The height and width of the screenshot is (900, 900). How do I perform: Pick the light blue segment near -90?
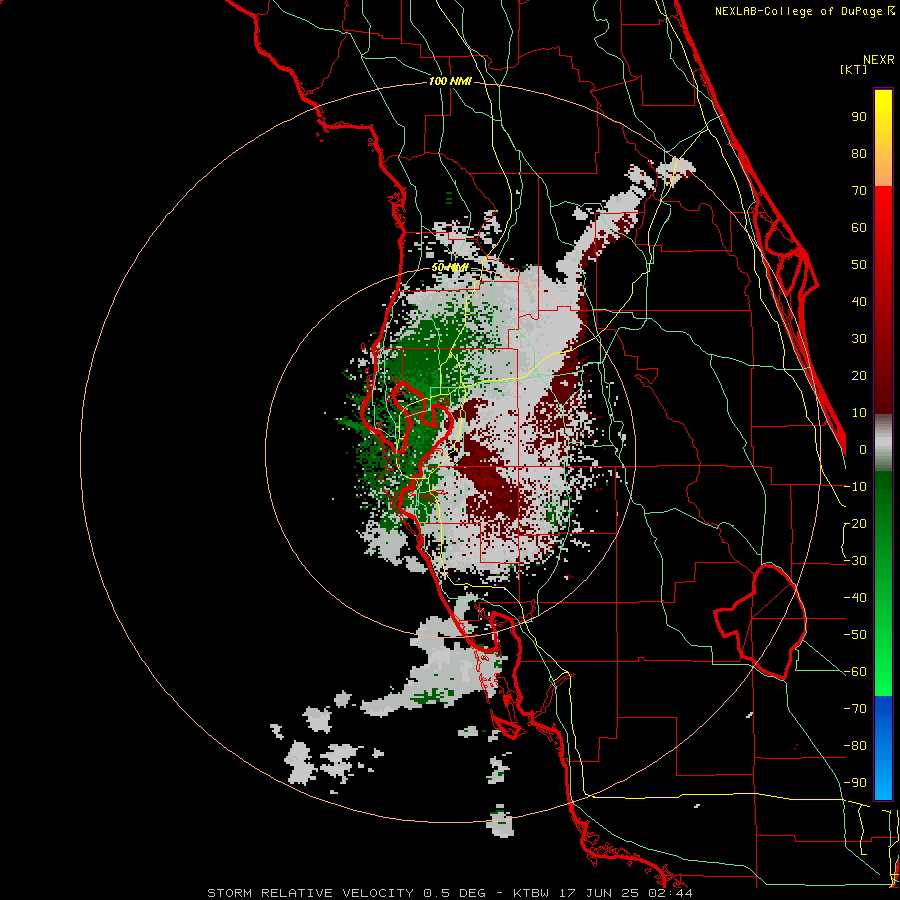pyautogui.click(x=883, y=781)
